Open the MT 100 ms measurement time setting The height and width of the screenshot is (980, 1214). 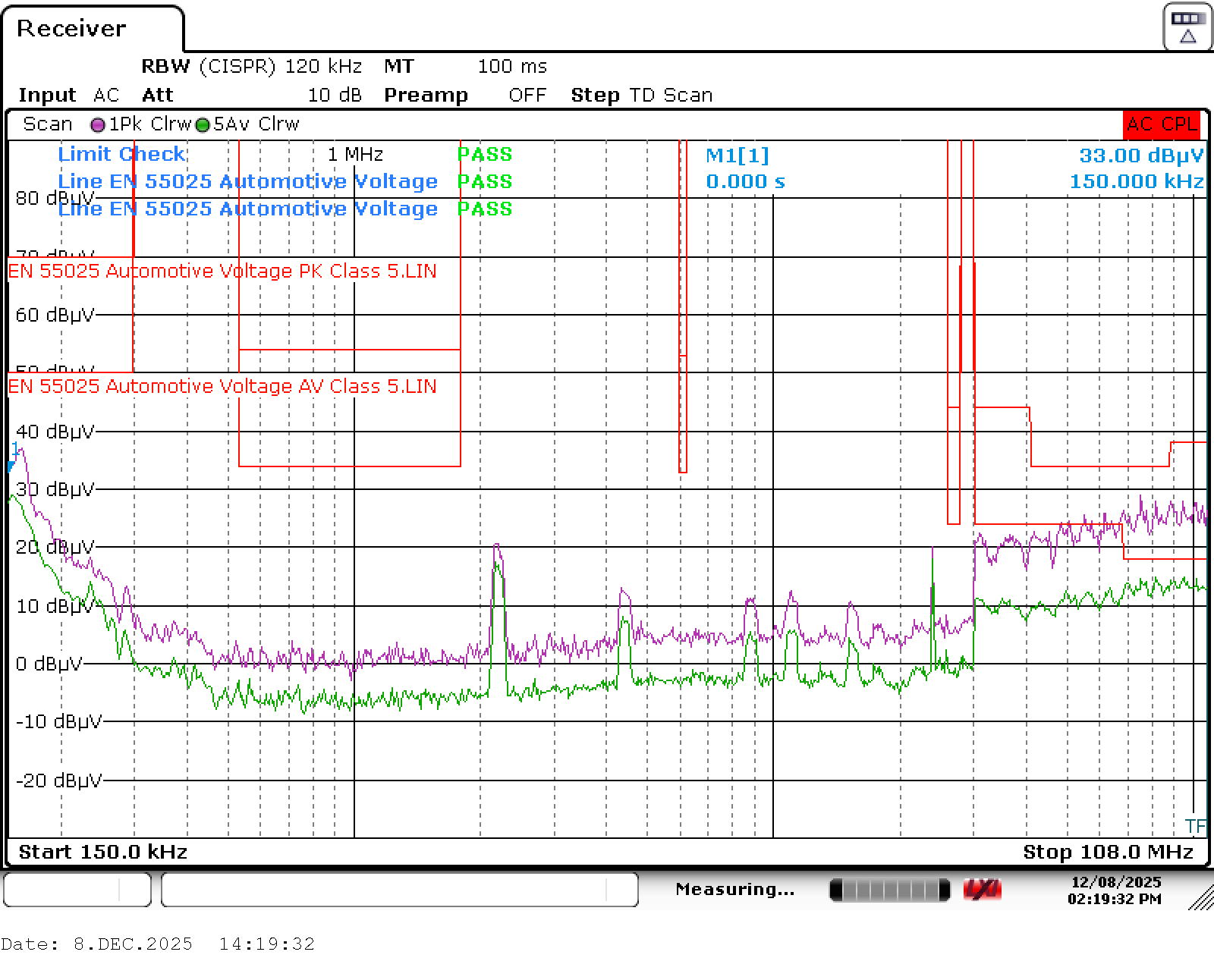465,67
